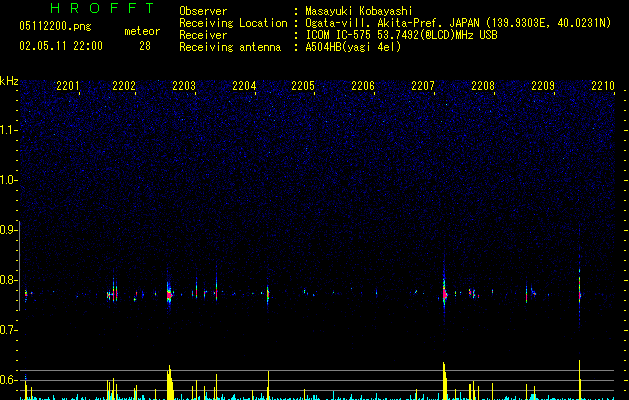Click the 2207 time marker
The height and width of the screenshot is (400, 629).
[423, 86]
